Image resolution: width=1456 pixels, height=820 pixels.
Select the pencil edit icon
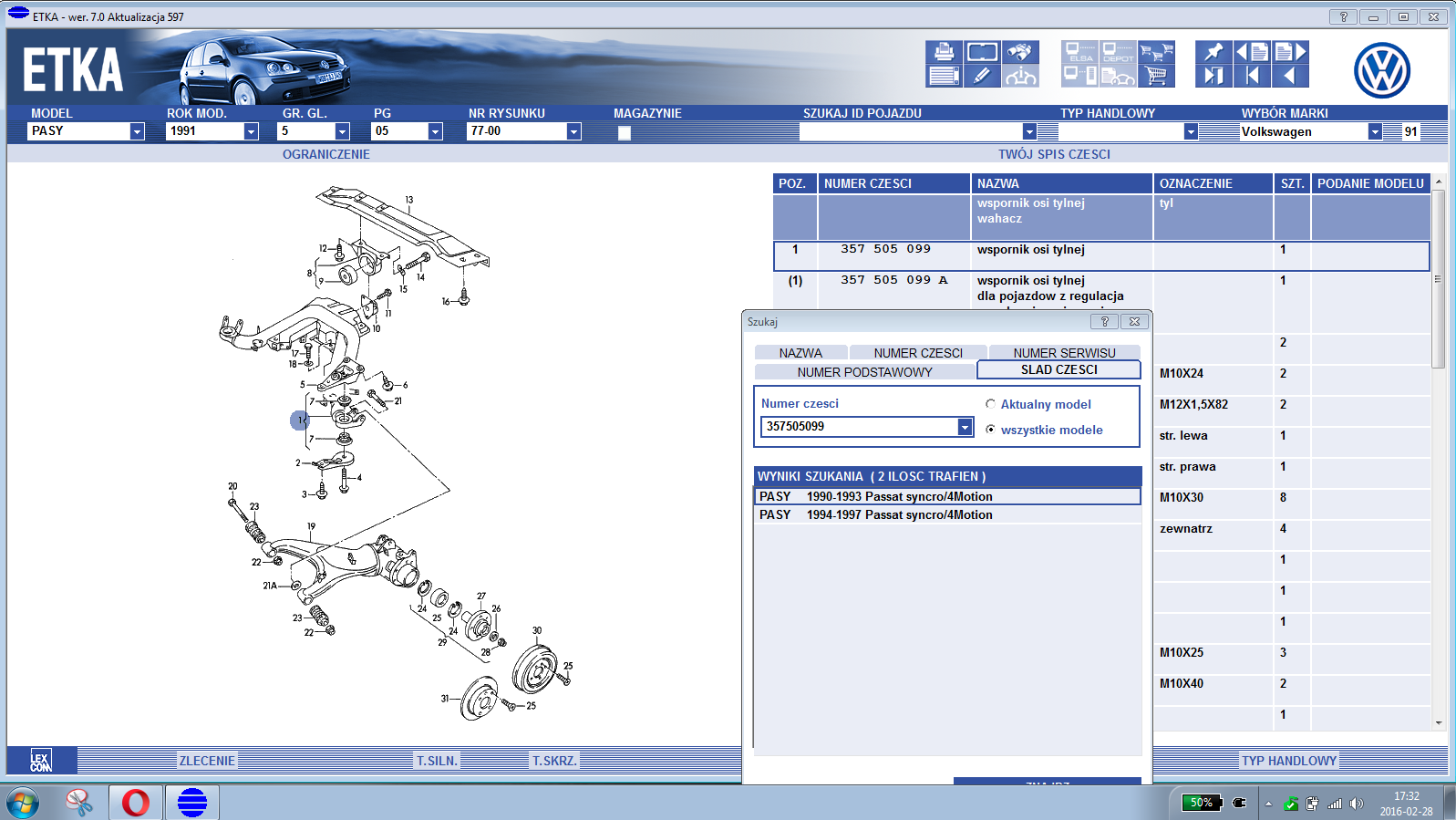click(x=982, y=76)
